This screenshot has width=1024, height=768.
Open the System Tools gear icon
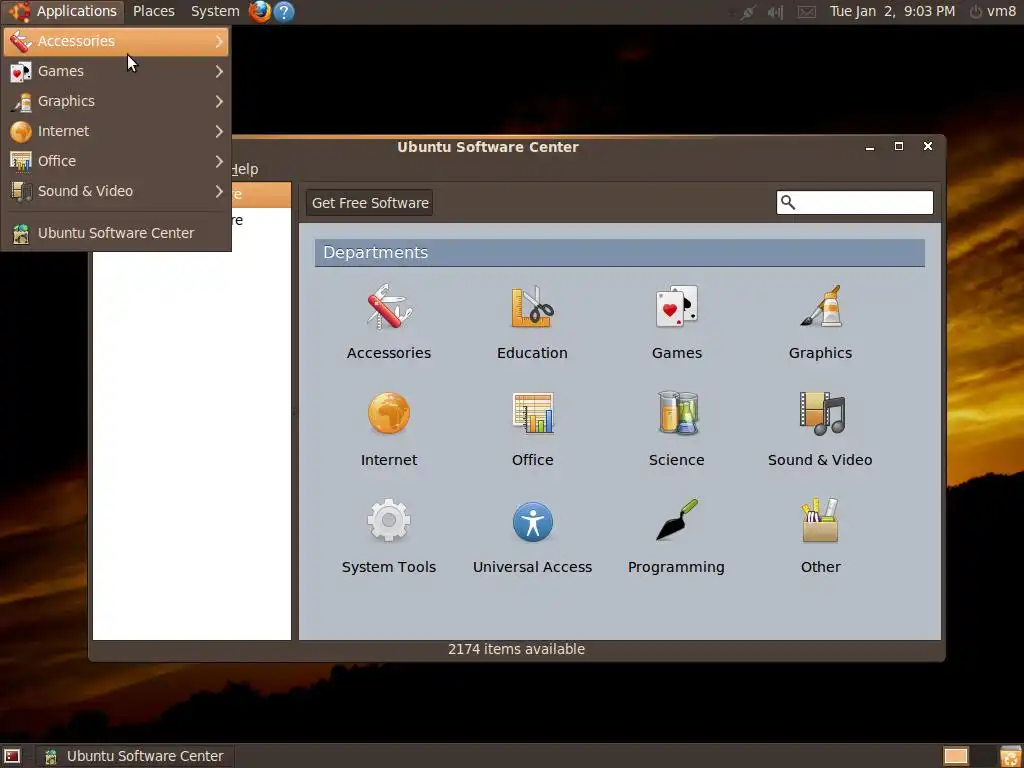pos(389,520)
